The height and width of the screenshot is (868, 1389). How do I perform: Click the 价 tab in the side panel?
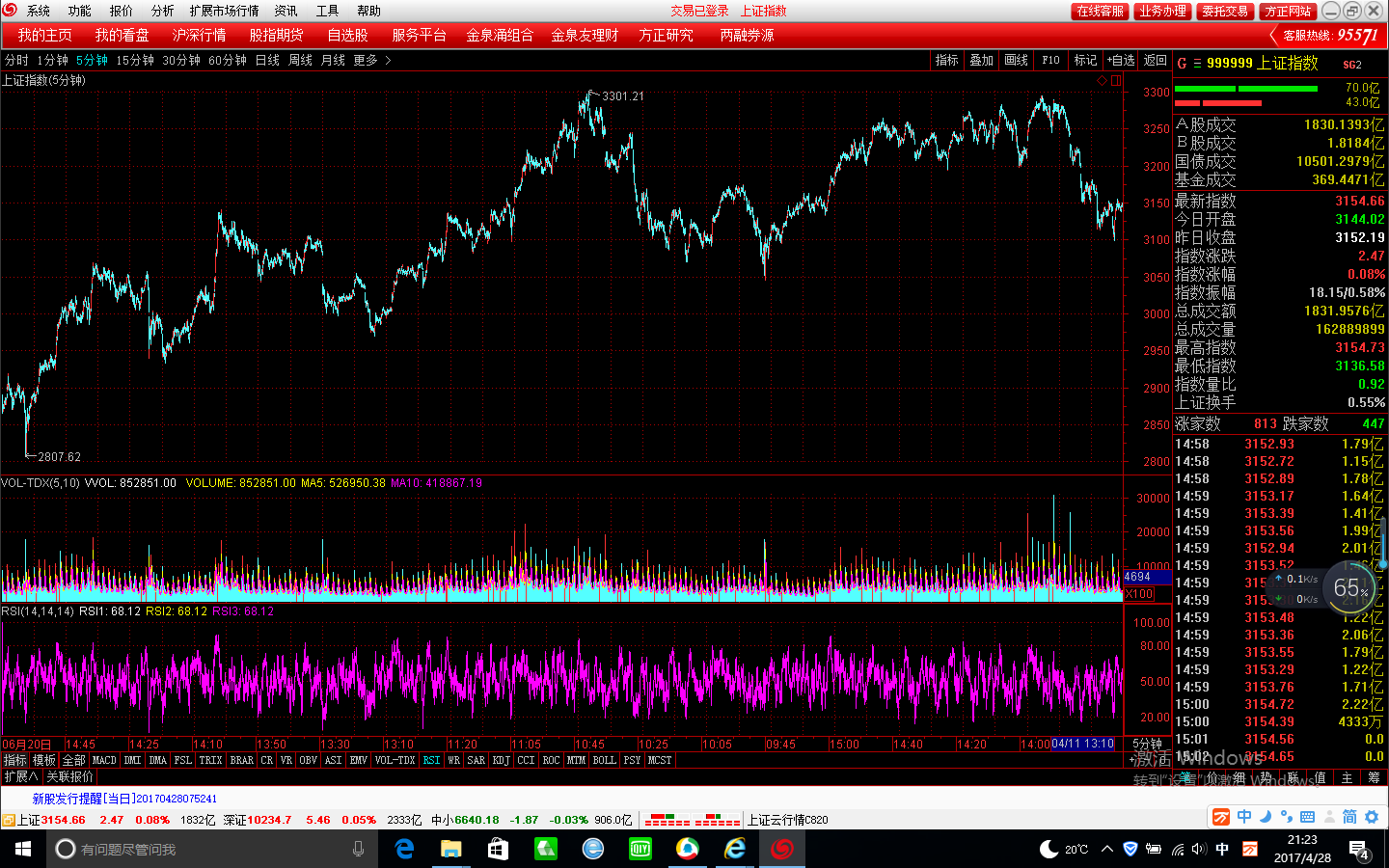[1212, 777]
